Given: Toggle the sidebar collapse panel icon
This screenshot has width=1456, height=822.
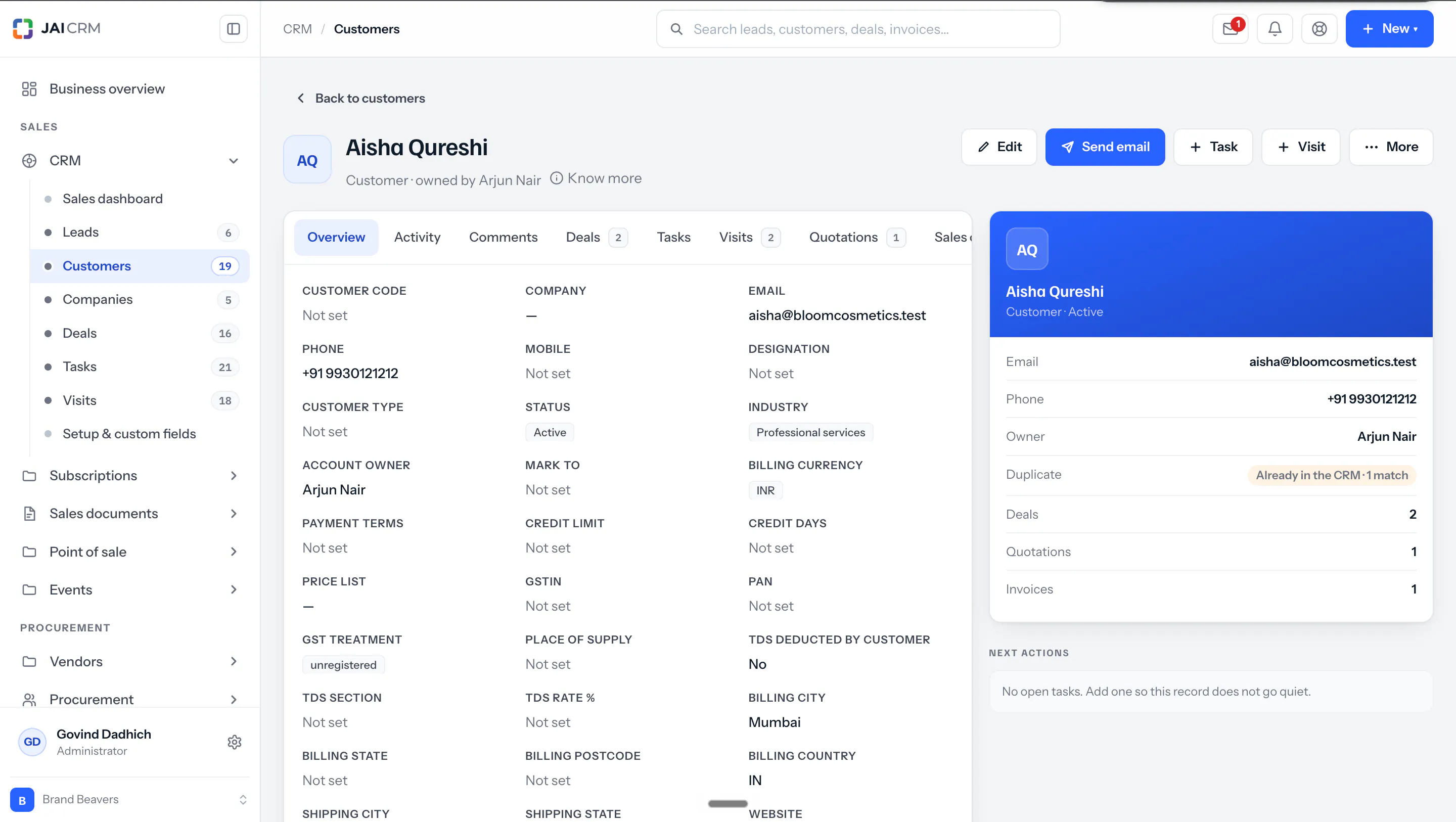Looking at the screenshot, I should click(x=234, y=29).
